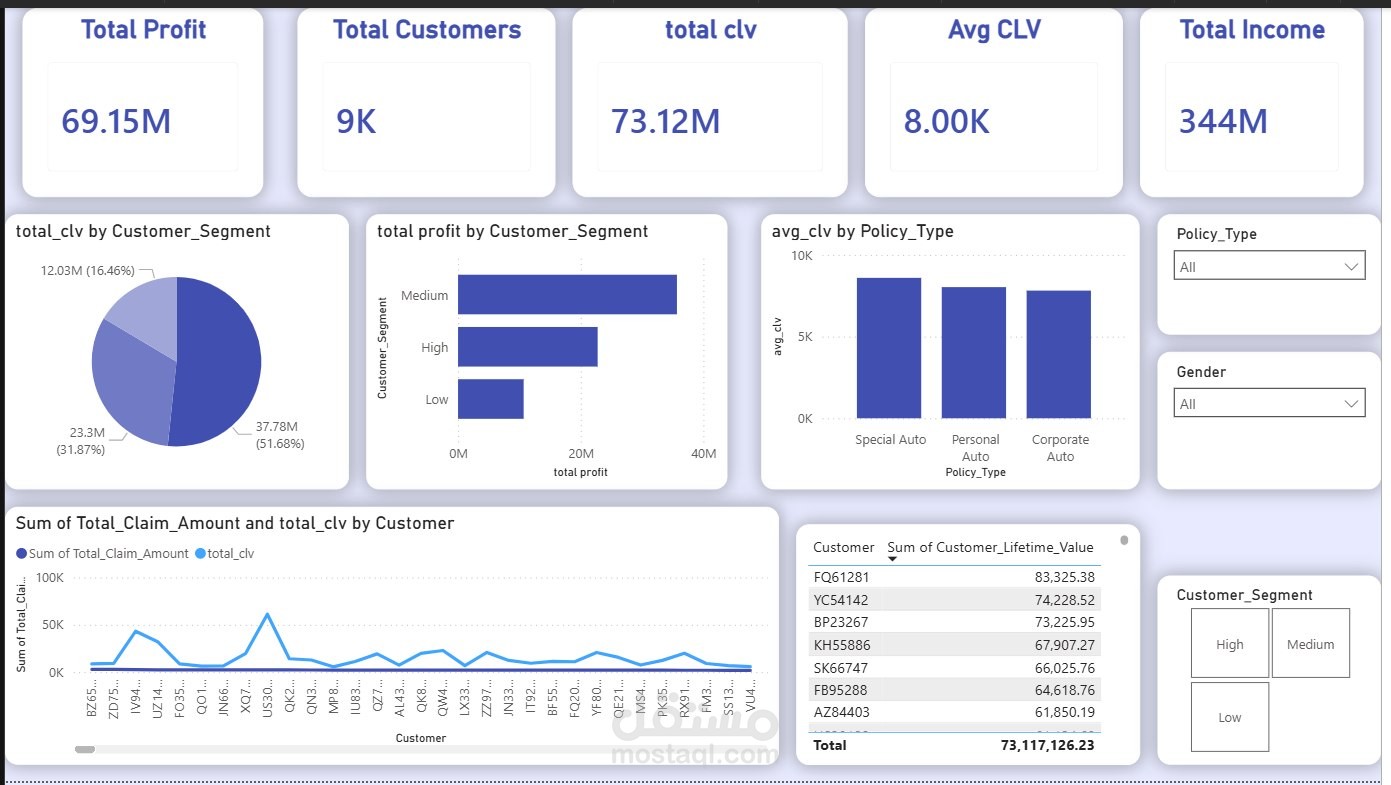Click the US30 peak on the total_clv line
The width and height of the screenshot is (1391, 785).
pos(267,614)
